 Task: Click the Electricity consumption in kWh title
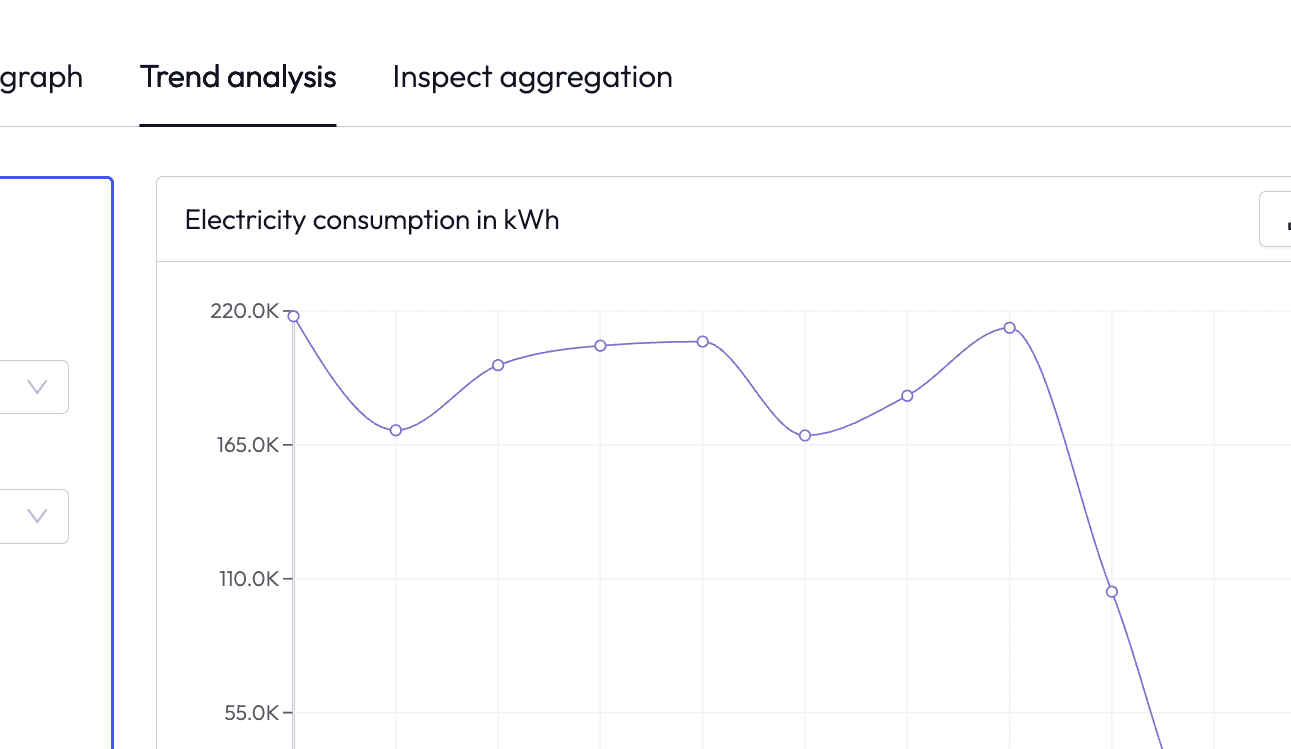[x=372, y=220]
